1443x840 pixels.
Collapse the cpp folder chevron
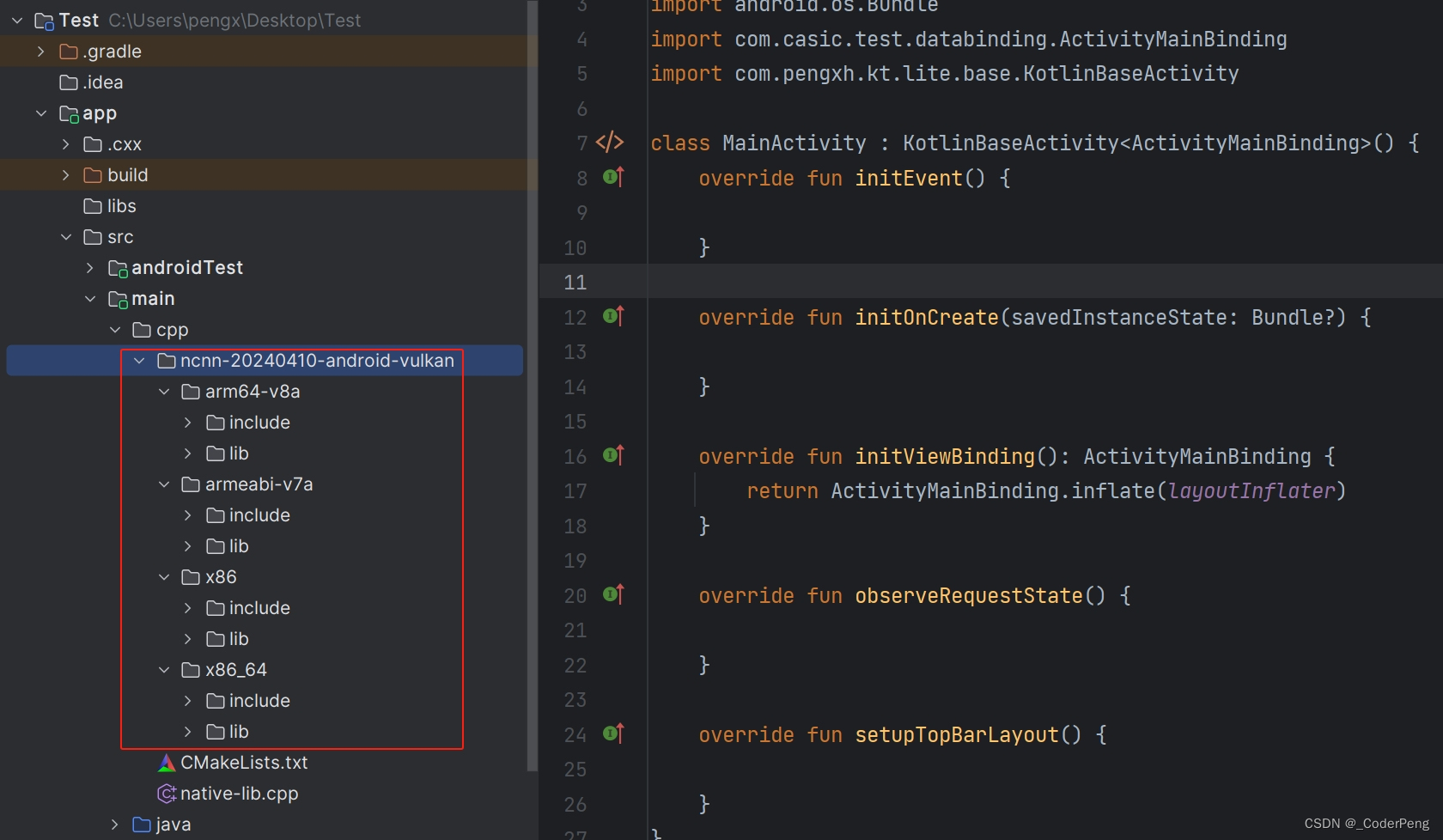[115, 330]
